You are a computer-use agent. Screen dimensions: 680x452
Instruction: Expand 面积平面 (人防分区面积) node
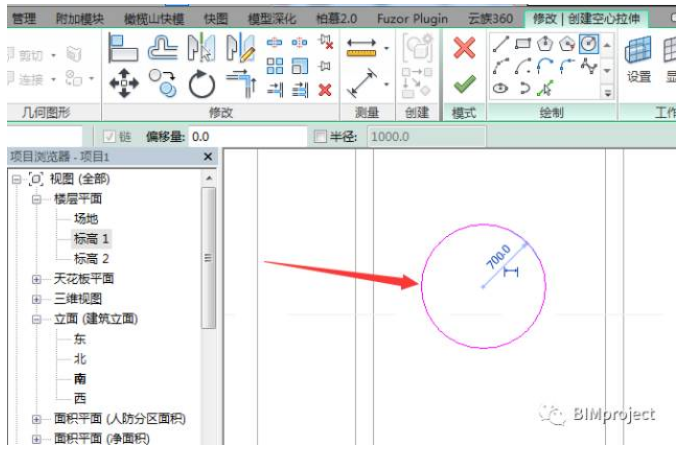pyautogui.click(x=36, y=419)
